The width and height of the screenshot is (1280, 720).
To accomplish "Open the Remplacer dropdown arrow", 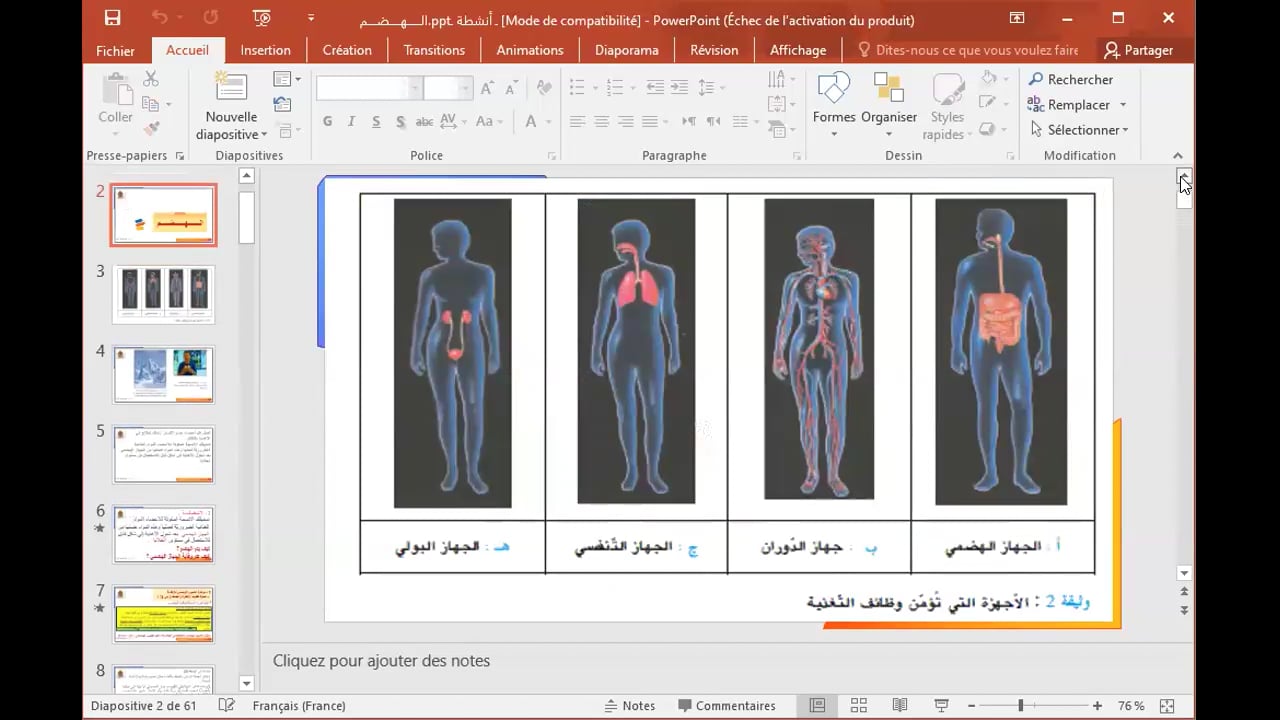I will point(1123,105).
